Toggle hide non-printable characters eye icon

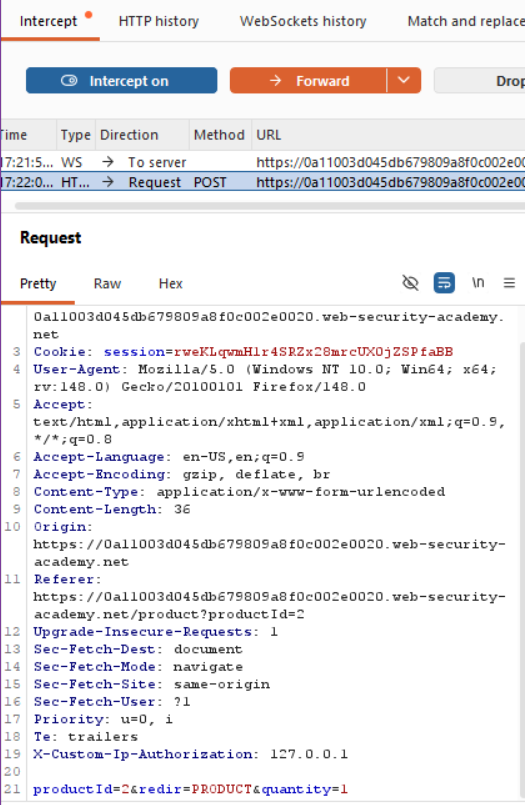point(410,283)
